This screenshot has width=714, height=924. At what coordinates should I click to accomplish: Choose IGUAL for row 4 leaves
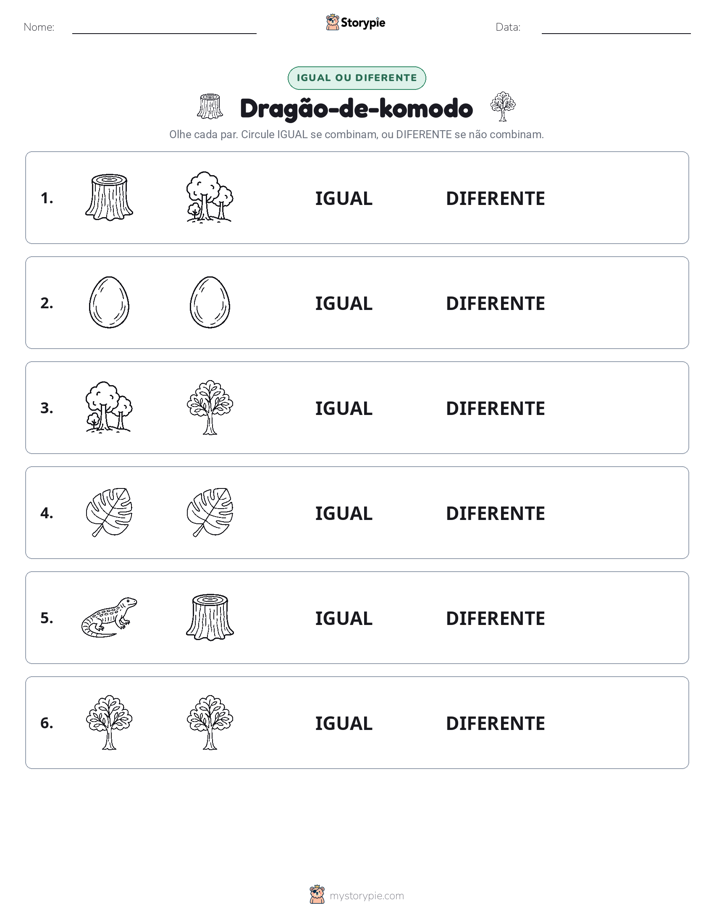coord(343,513)
